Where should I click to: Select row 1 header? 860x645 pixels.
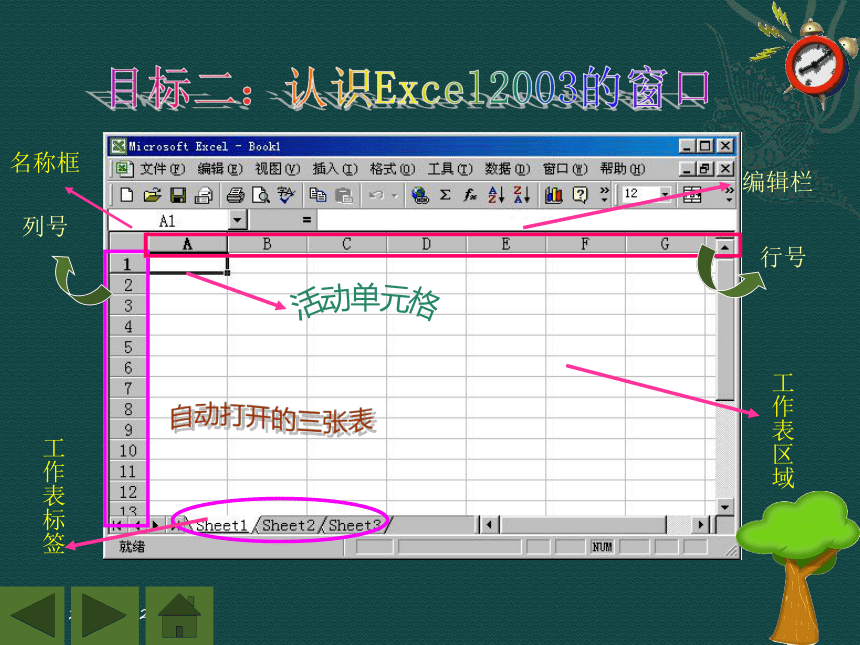click(x=128, y=264)
